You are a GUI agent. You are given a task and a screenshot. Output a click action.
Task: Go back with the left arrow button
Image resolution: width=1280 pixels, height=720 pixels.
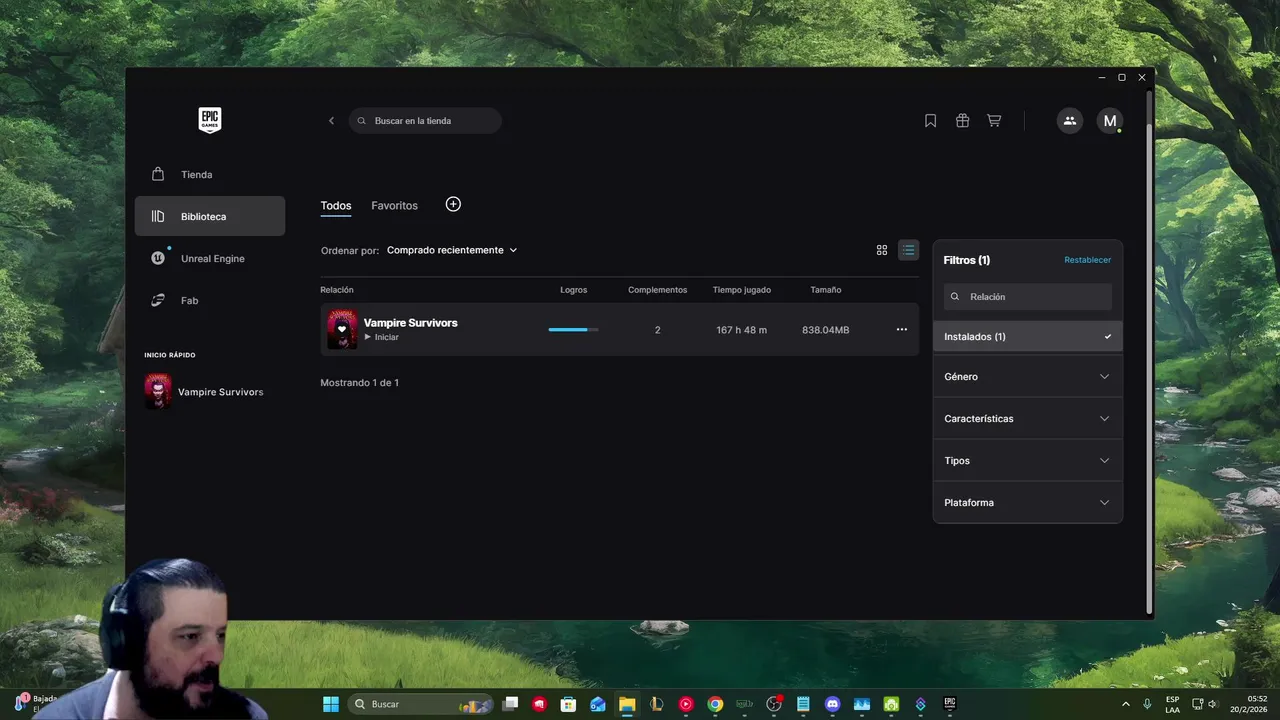331,121
